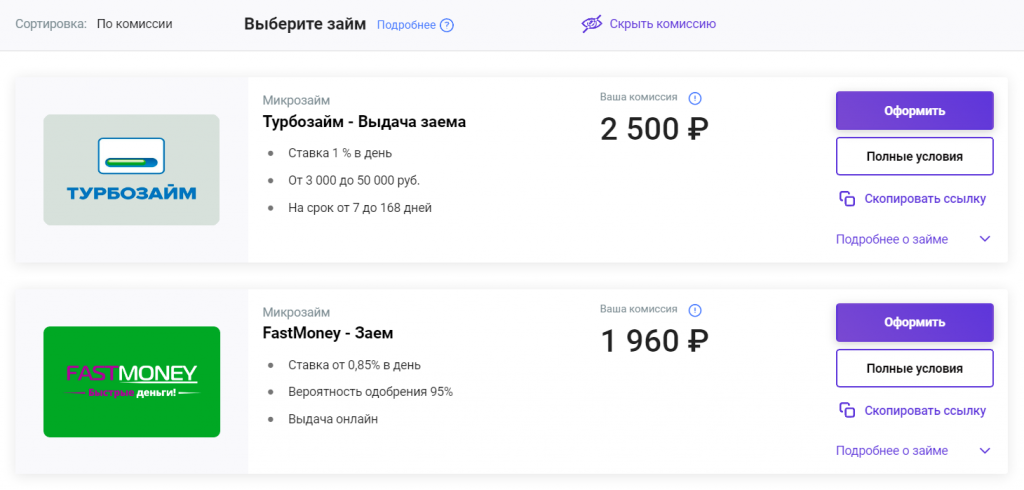1024x490 pixels.
Task: Open Полные условия for FastMoney
Action: click(x=914, y=368)
